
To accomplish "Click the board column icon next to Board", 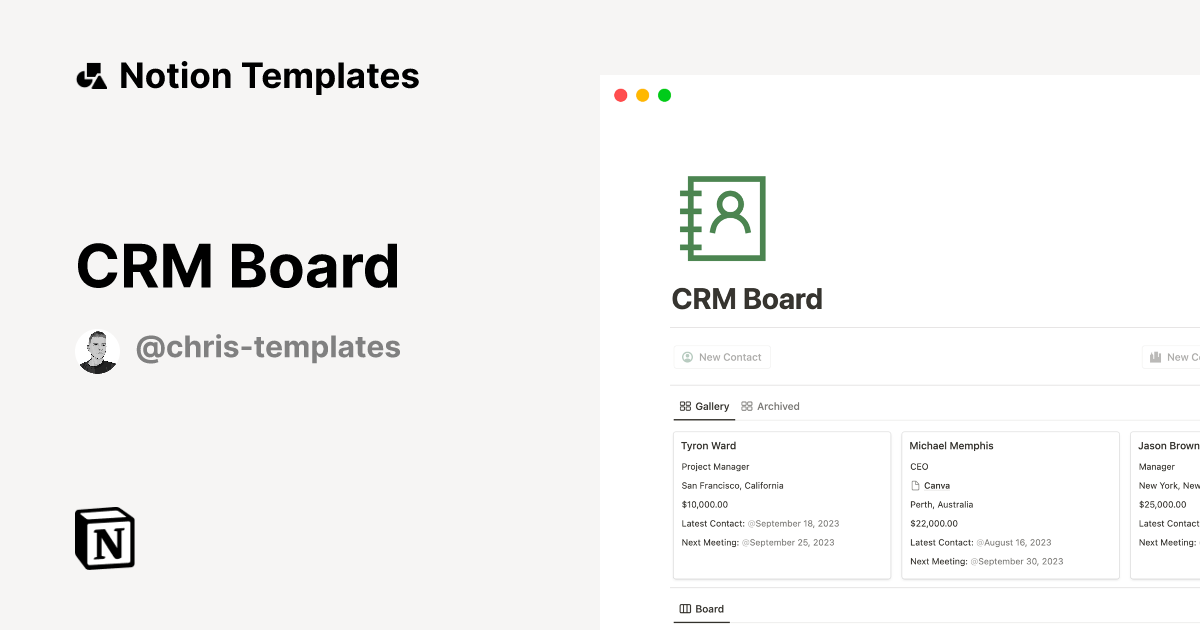I will tap(683, 608).
